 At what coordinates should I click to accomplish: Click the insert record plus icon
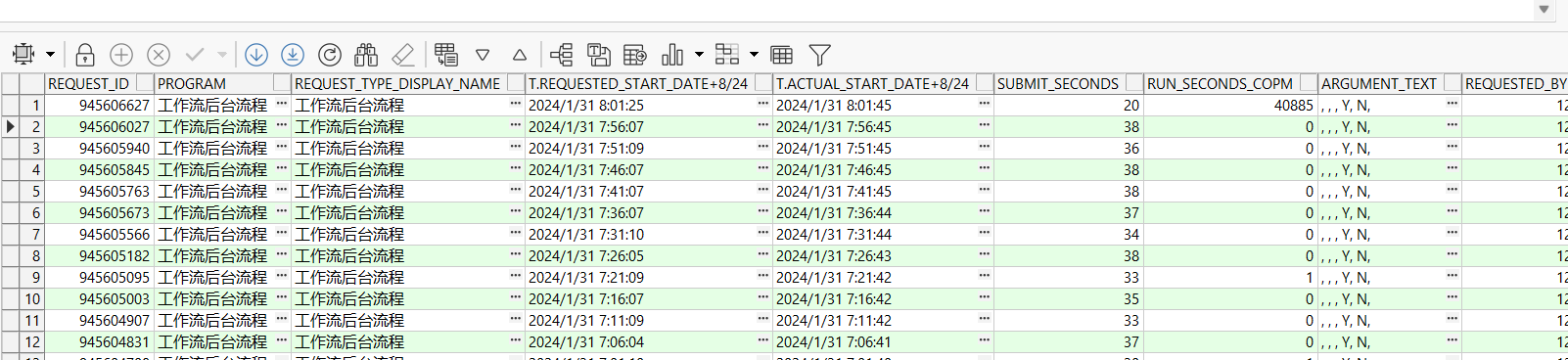pyautogui.click(x=121, y=55)
